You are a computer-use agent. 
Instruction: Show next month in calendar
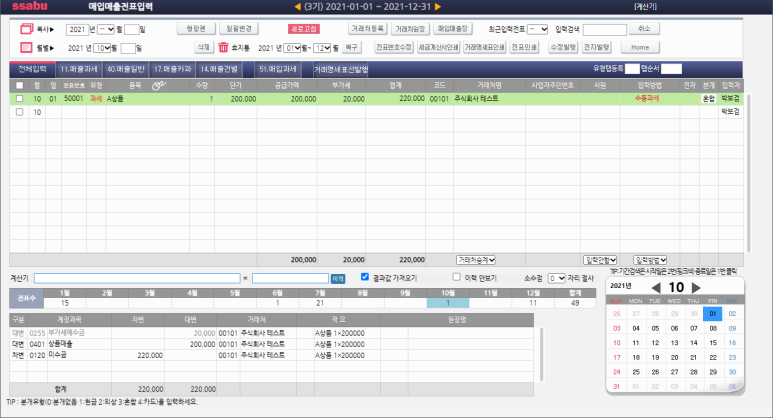point(696,287)
